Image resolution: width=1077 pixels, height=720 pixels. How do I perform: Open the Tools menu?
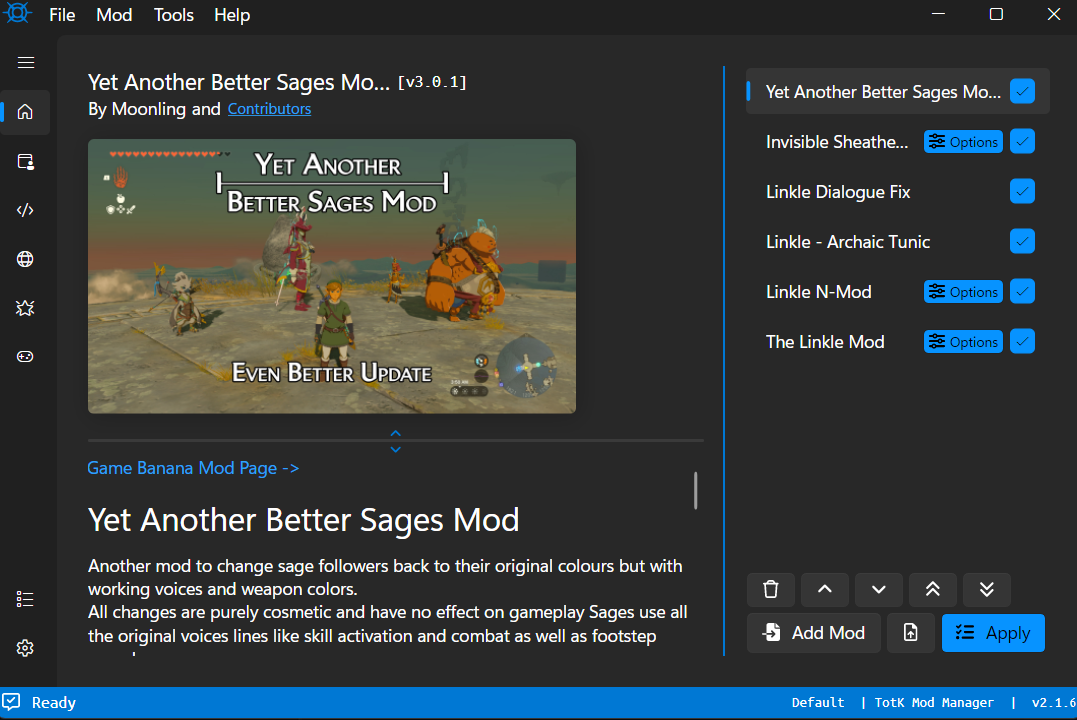coord(174,14)
